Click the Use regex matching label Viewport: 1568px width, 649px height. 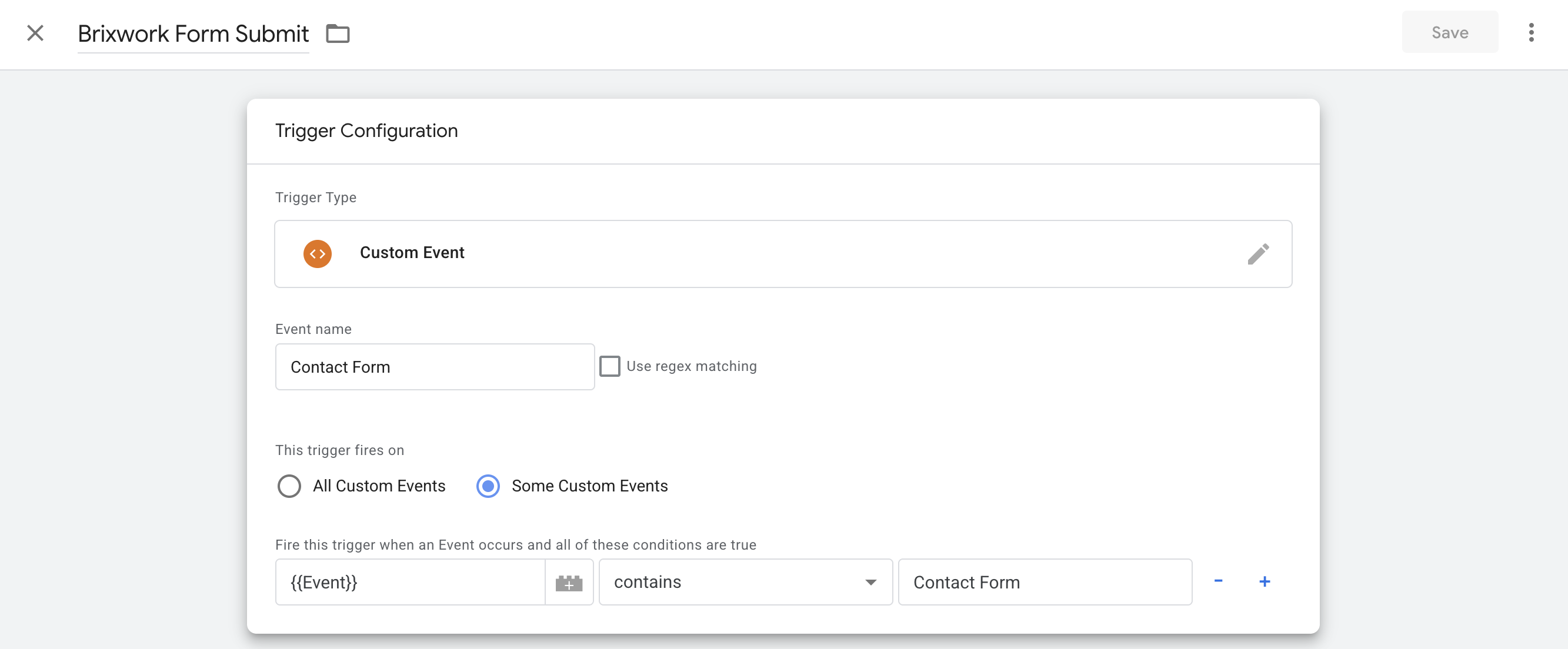point(692,366)
